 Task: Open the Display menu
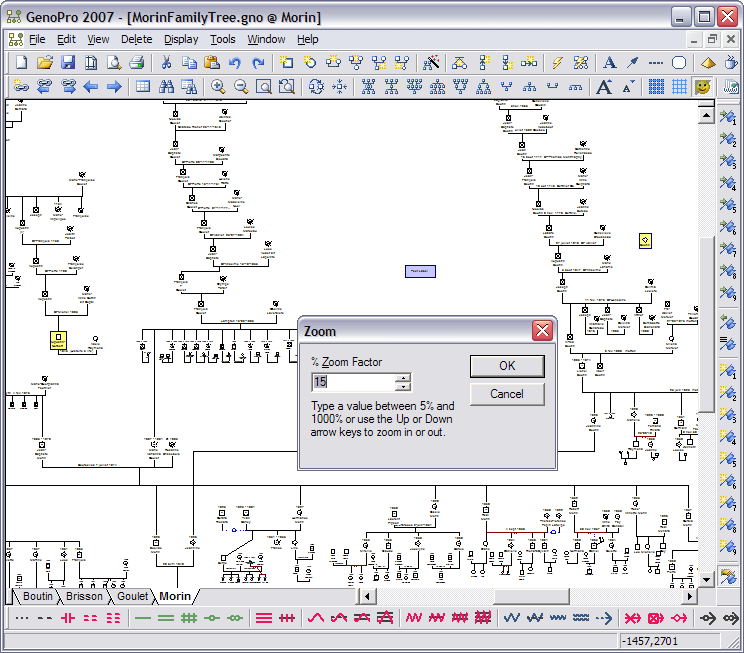click(x=181, y=39)
